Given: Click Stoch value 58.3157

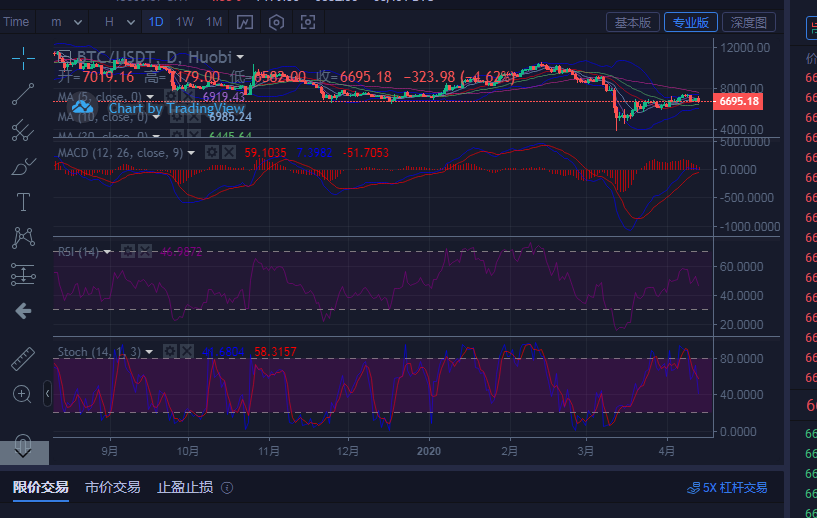Looking at the screenshot, I should 275,352.
